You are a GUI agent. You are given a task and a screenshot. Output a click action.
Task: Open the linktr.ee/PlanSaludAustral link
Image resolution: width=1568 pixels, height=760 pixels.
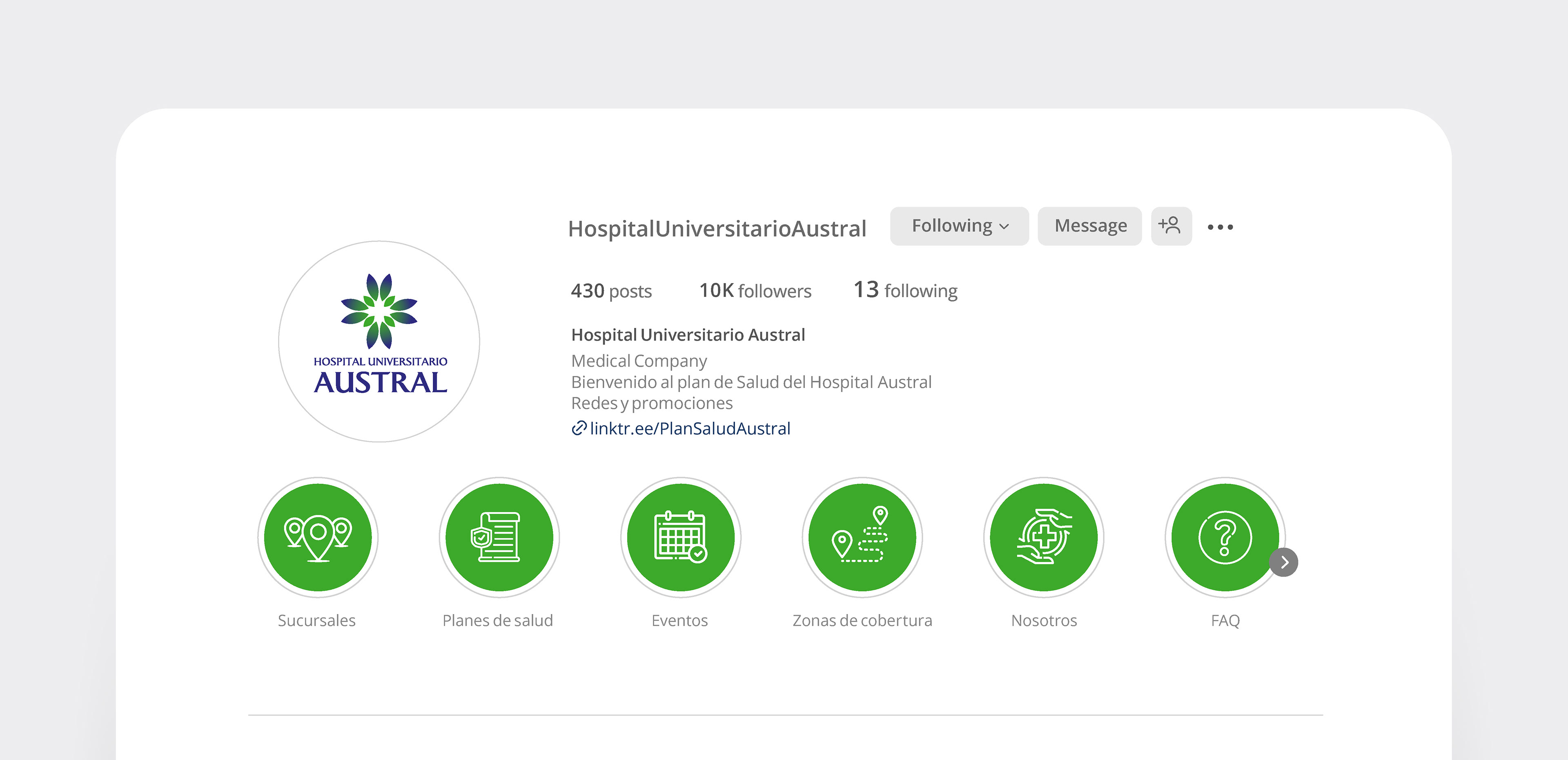[x=689, y=429]
